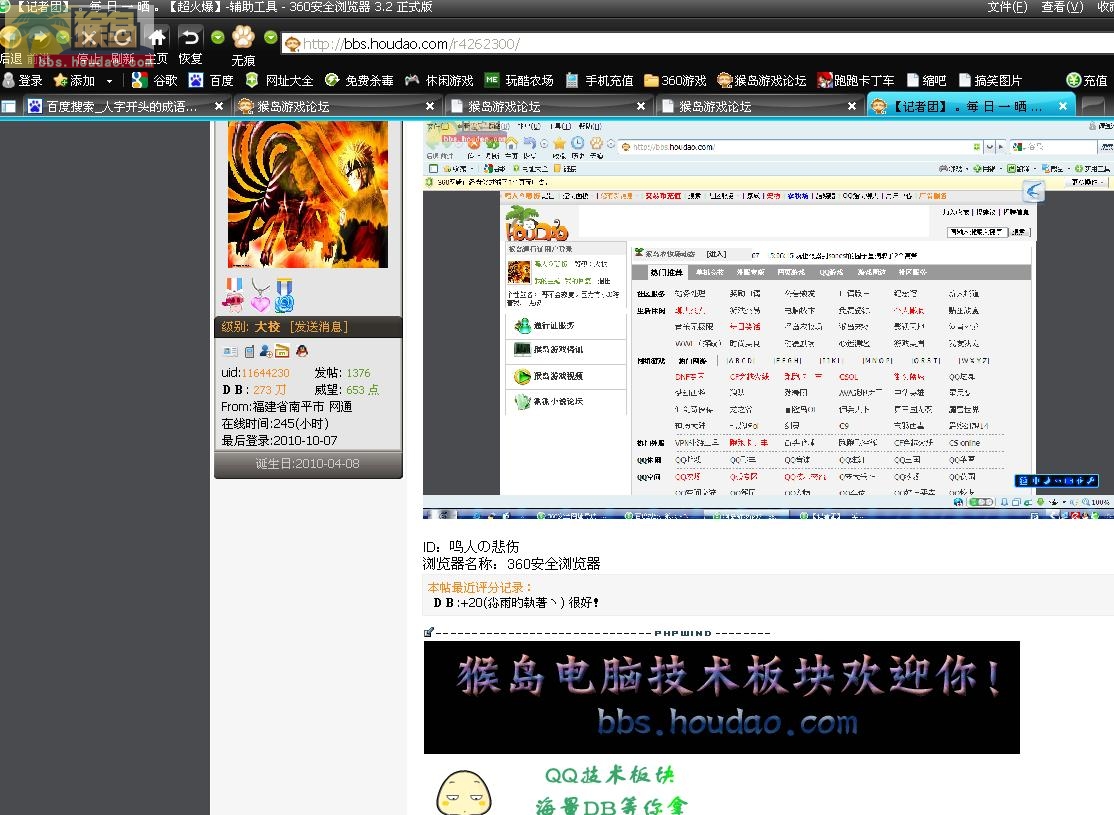Click the Back (后退) navigation button
The width and height of the screenshot is (1114, 815).
(11, 43)
